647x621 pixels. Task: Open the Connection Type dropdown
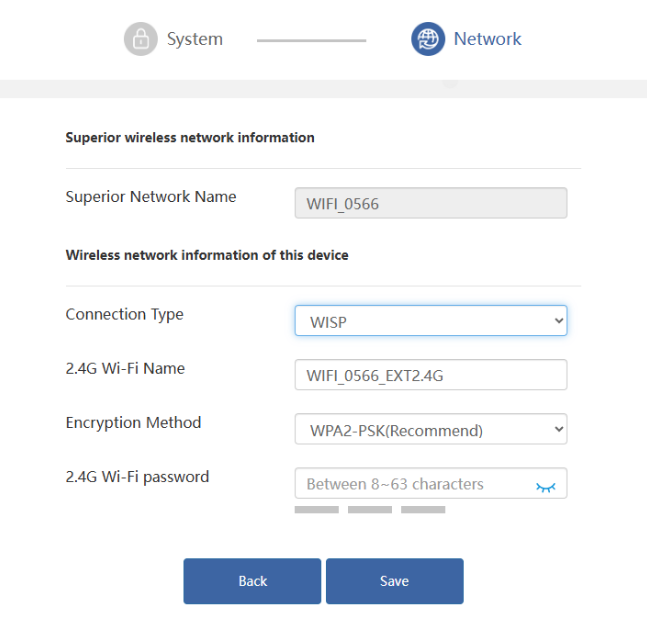[x=431, y=321]
